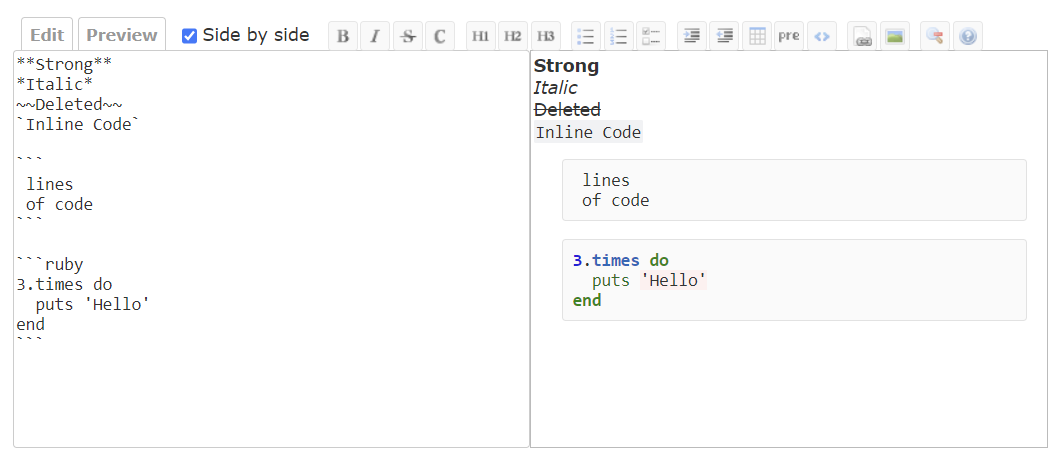Insert H1 heading
This screenshot has width=1060, height=460.
pos(481,36)
